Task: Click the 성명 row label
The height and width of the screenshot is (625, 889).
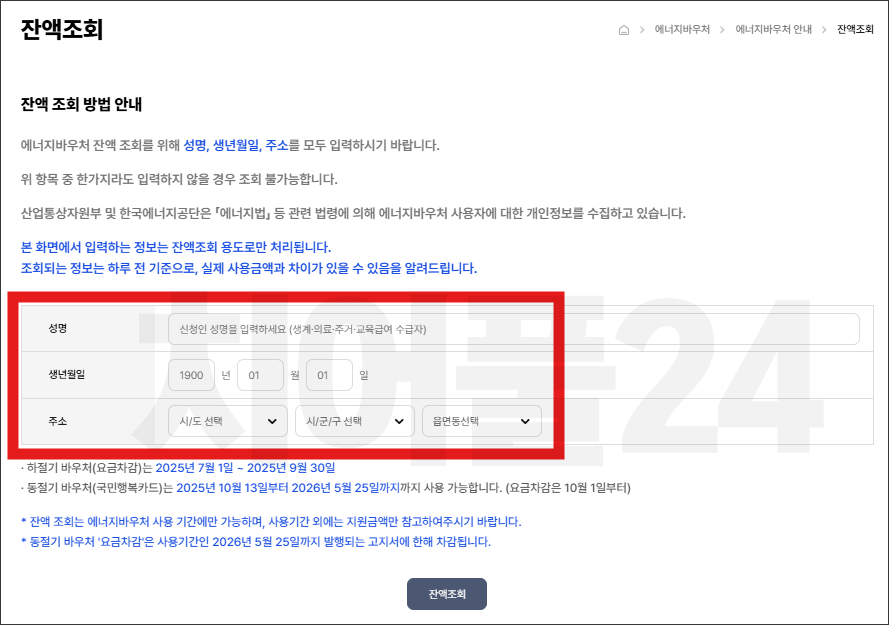Action: pyautogui.click(x=57, y=329)
